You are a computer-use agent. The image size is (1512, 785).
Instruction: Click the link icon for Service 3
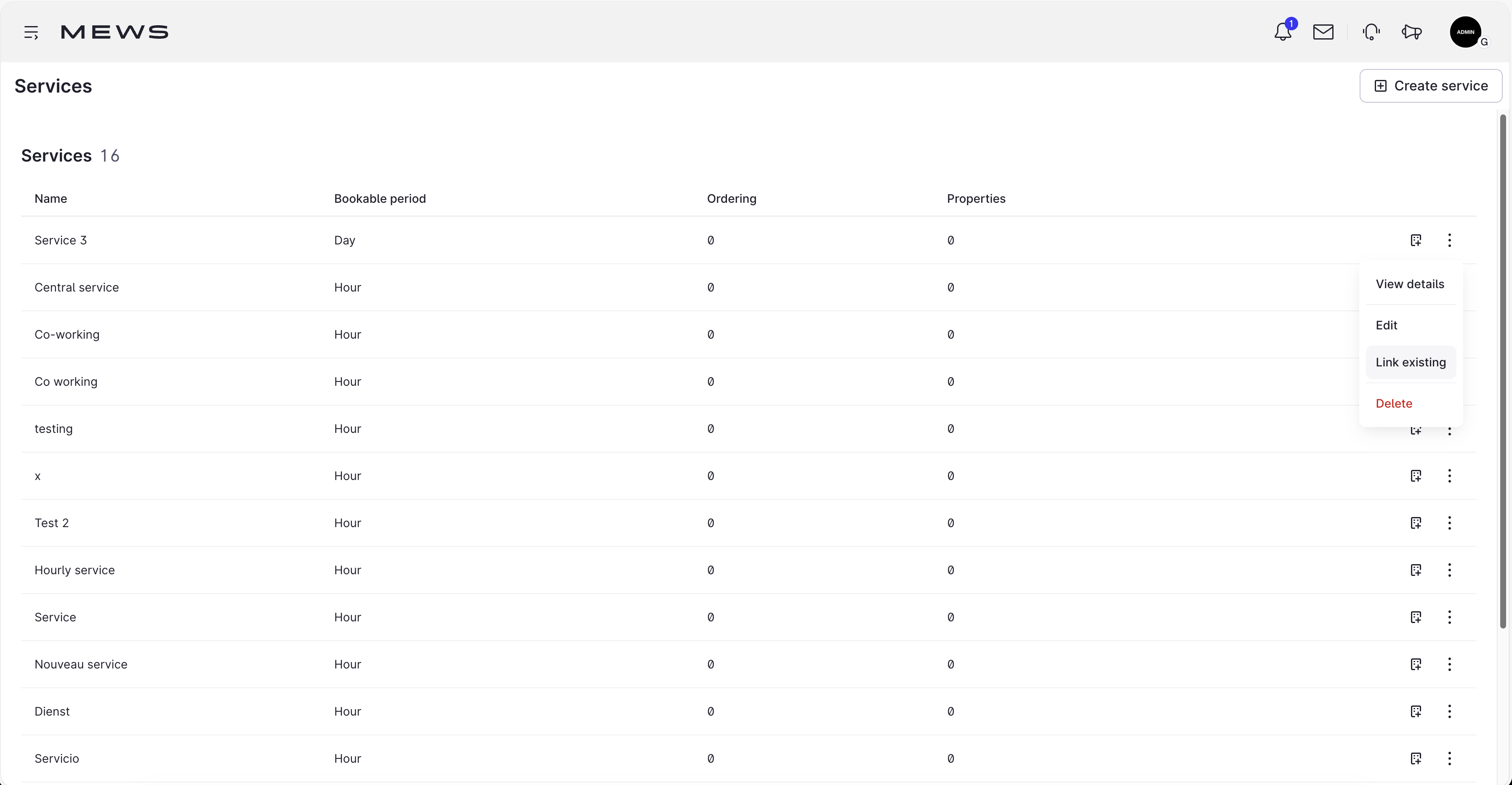pos(1416,240)
